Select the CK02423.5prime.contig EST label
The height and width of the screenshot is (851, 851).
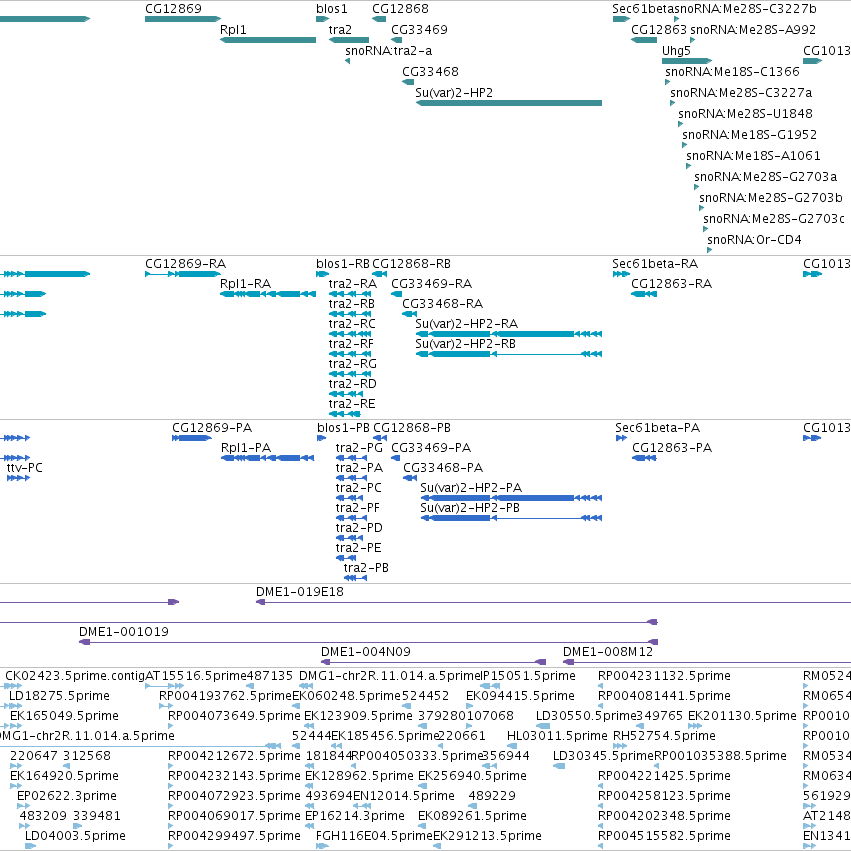tap(75, 676)
